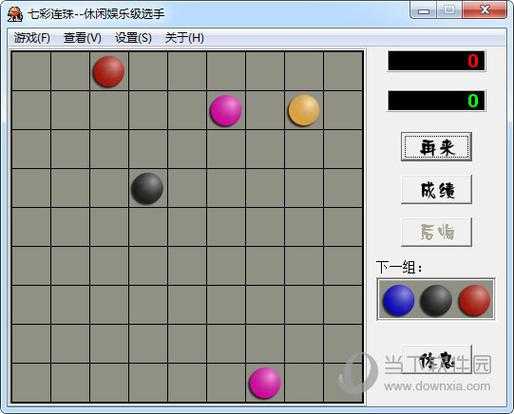
Task: Select the red ball on the board
Action: point(109,71)
